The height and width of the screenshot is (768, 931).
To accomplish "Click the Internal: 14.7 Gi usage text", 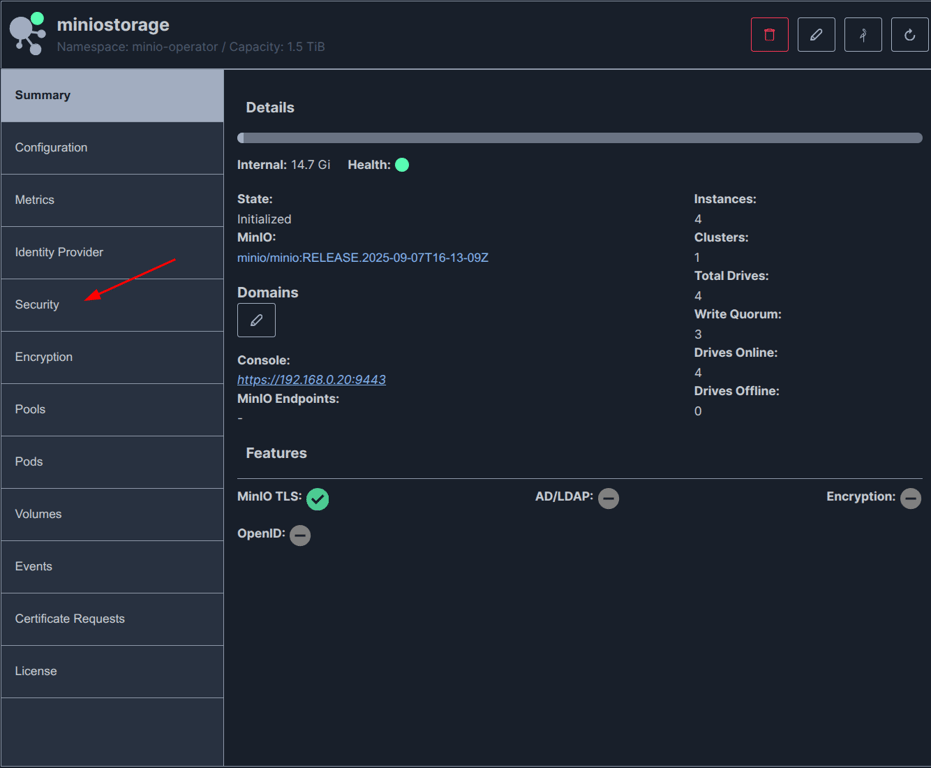I will coord(284,165).
